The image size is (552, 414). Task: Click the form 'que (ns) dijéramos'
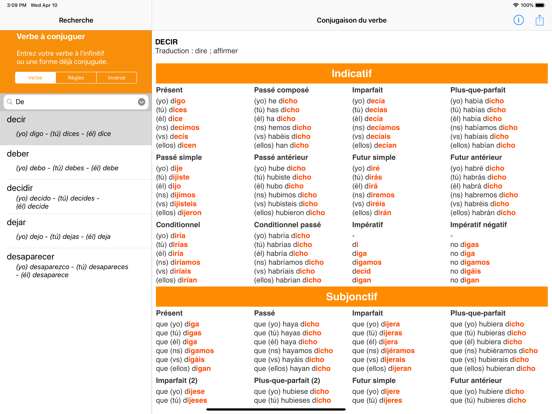(x=383, y=351)
